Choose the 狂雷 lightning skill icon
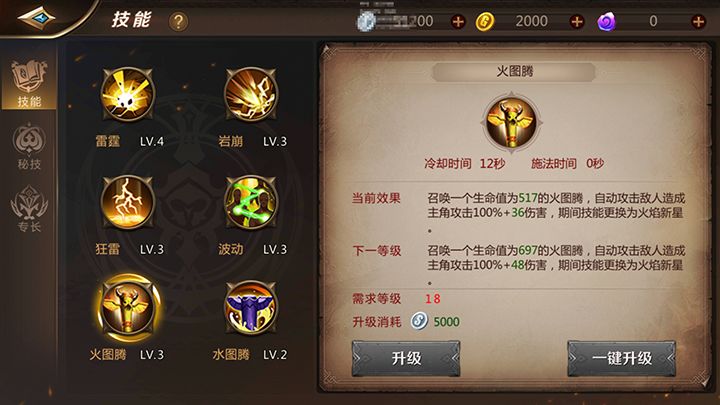Screen dimensions: 720x405 click(127, 202)
